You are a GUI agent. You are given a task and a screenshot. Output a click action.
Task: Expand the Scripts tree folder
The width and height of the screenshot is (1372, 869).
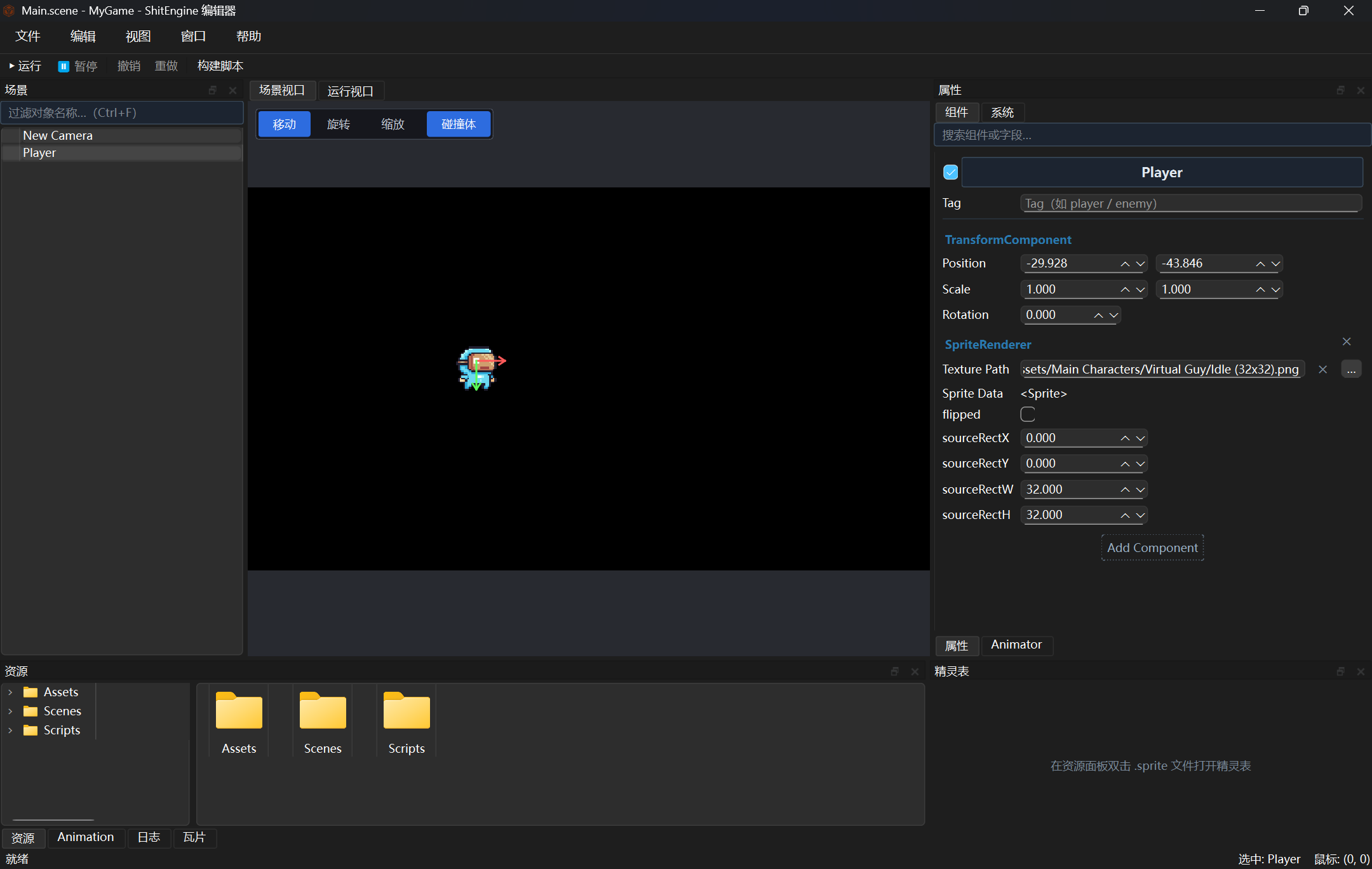10,731
